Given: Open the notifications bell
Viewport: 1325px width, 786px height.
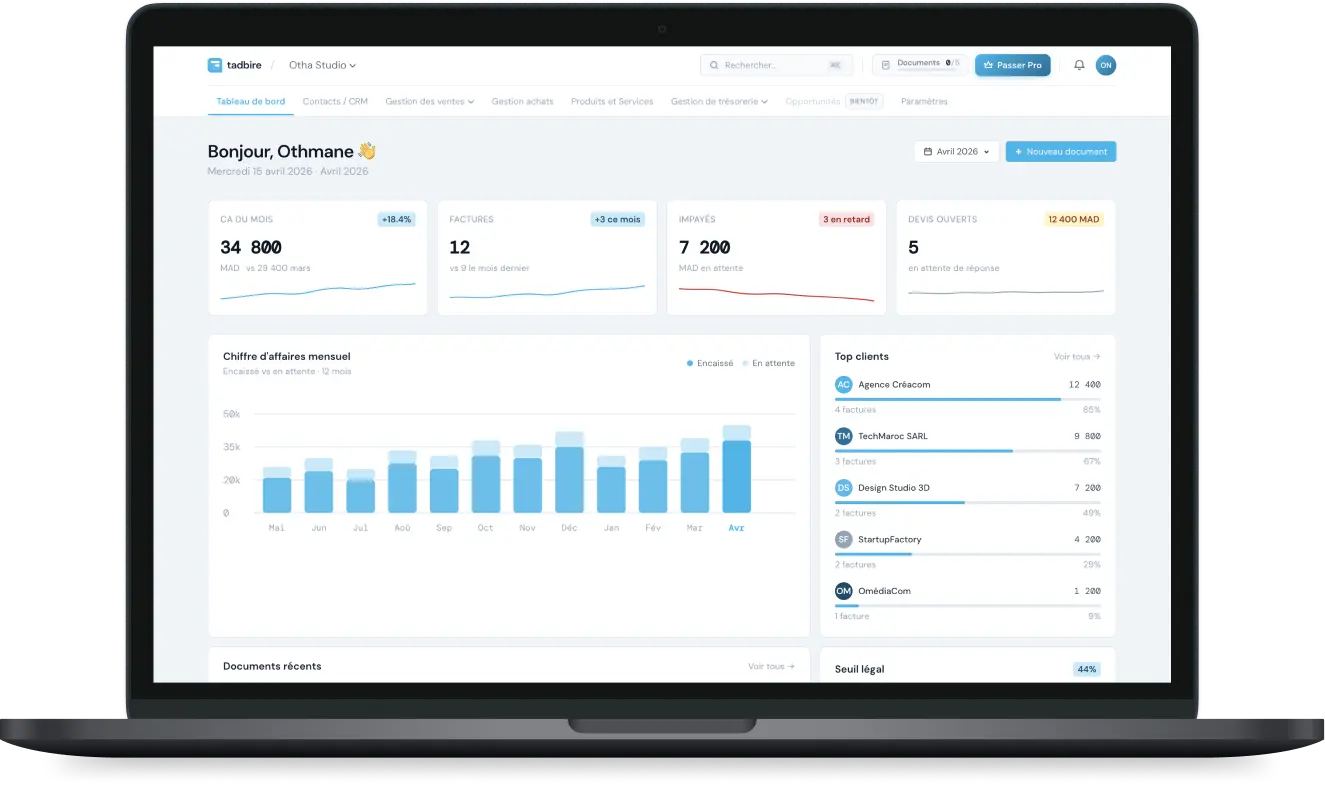Looking at the screenshot, I should coord(1079,65).
